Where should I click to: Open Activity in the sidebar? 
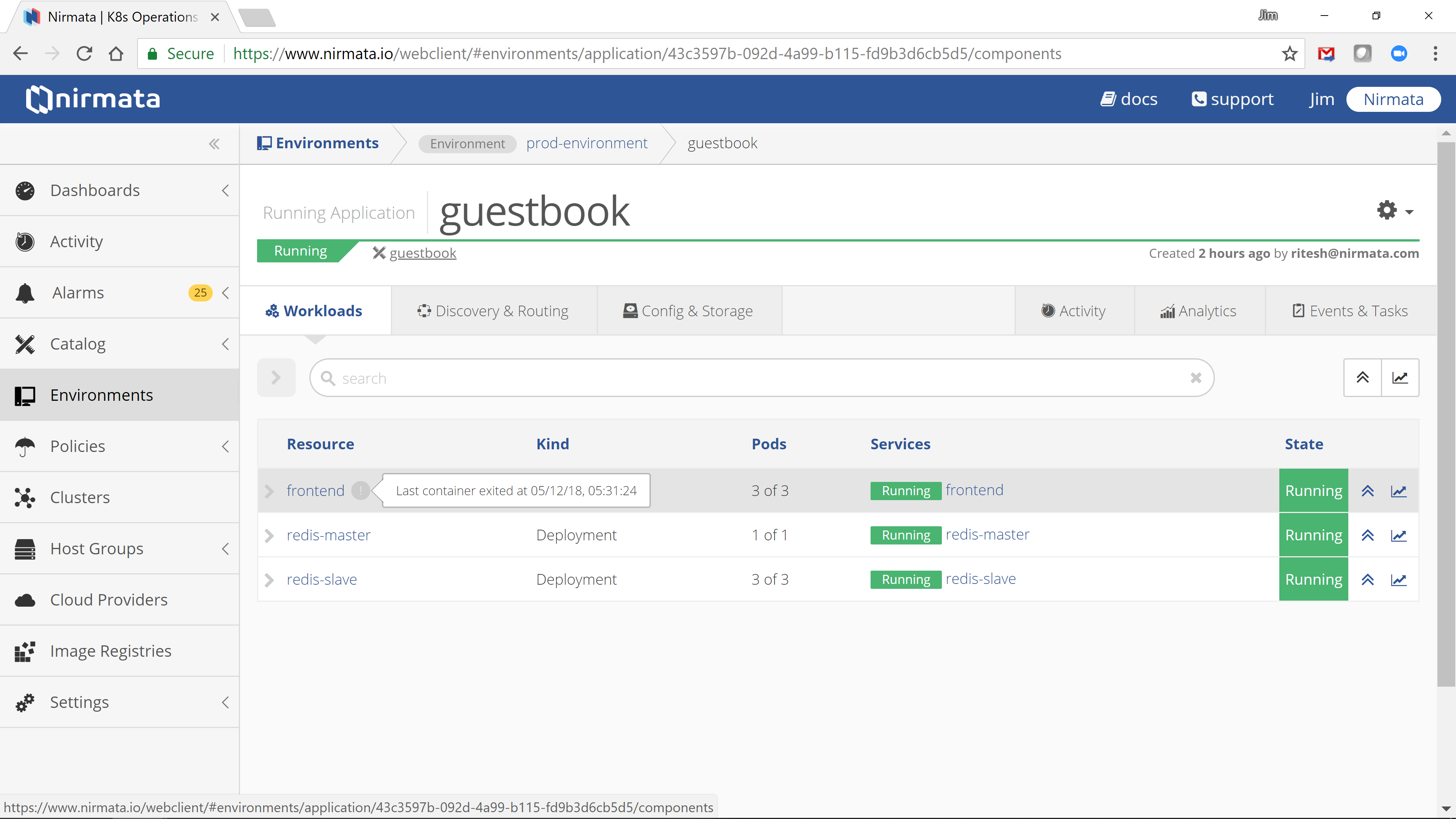pyautogui.click(x=76, y=242)
